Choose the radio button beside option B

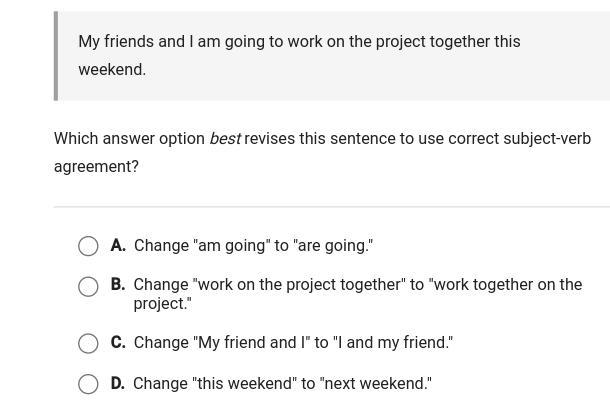[x=88, y=287]
